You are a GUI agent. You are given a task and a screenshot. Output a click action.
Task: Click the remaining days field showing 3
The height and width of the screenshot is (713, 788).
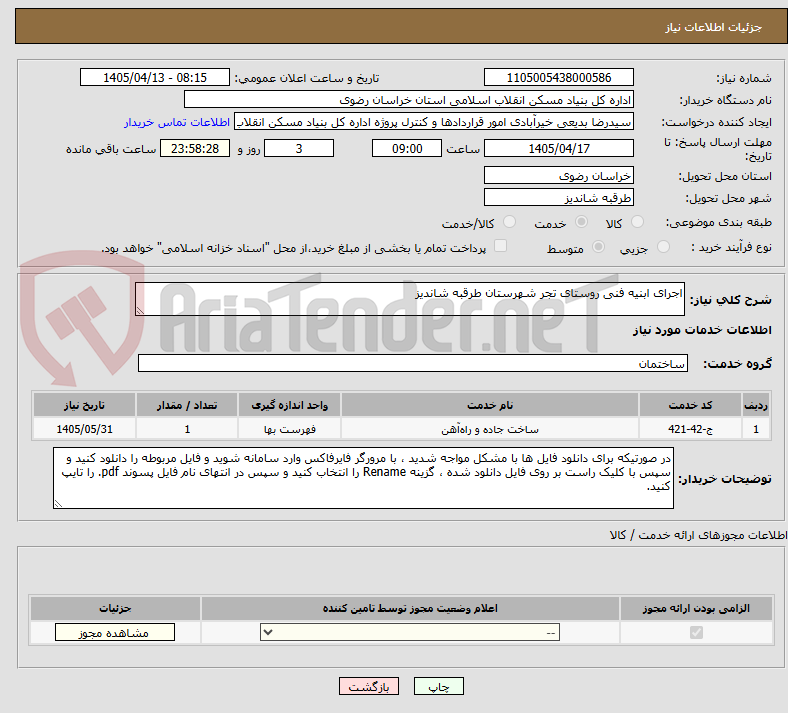pyautogui.click(x=299, y=148)
